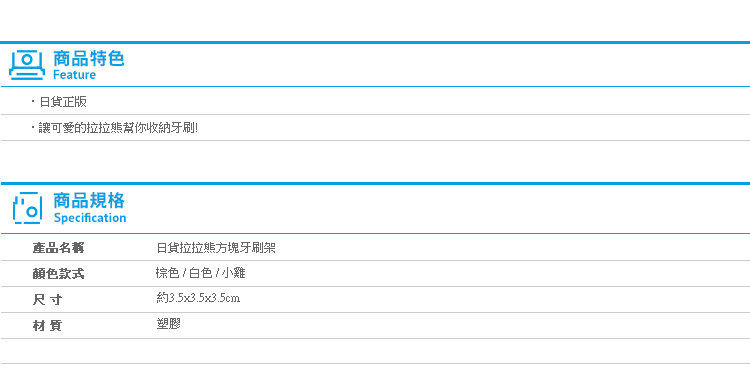Screen dimensions: 750x385
Task: Click the 產品名稱 row label
Action: (x=58, y=248)
